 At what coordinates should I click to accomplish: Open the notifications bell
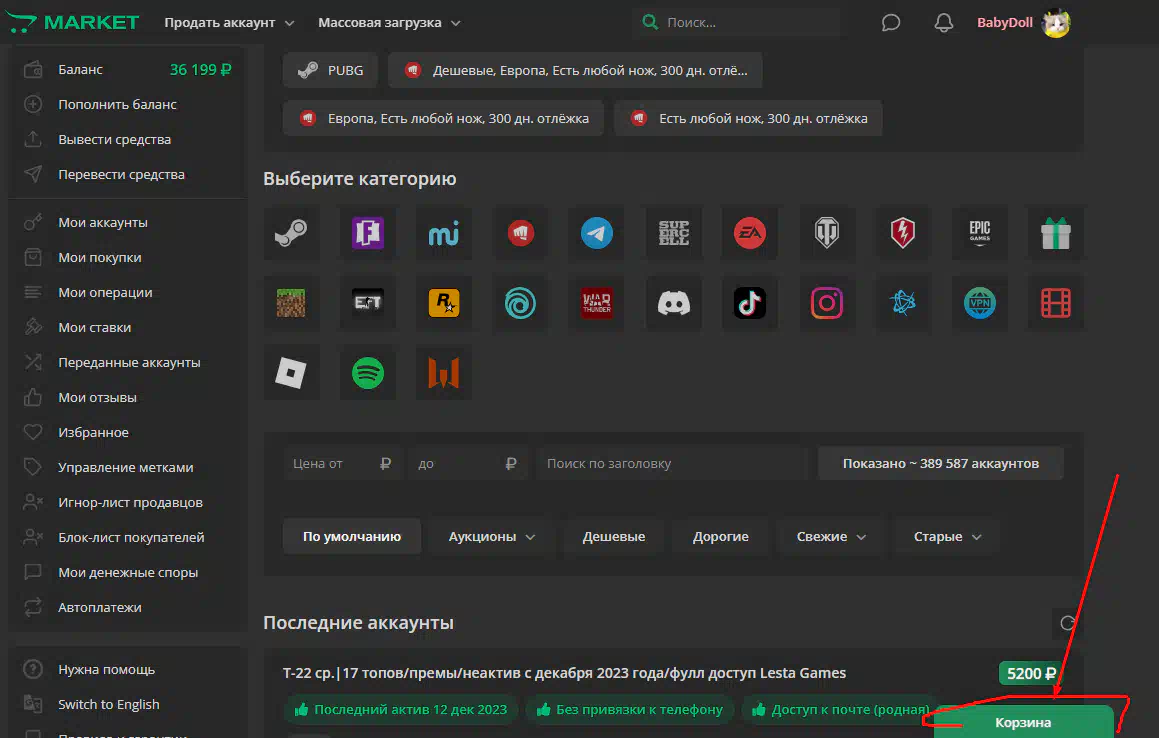(943, 22)
